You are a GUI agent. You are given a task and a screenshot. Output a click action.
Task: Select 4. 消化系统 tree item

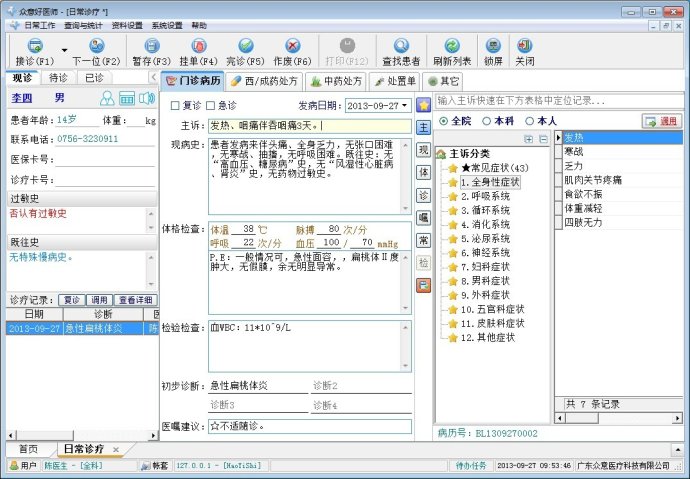(485, 224)
